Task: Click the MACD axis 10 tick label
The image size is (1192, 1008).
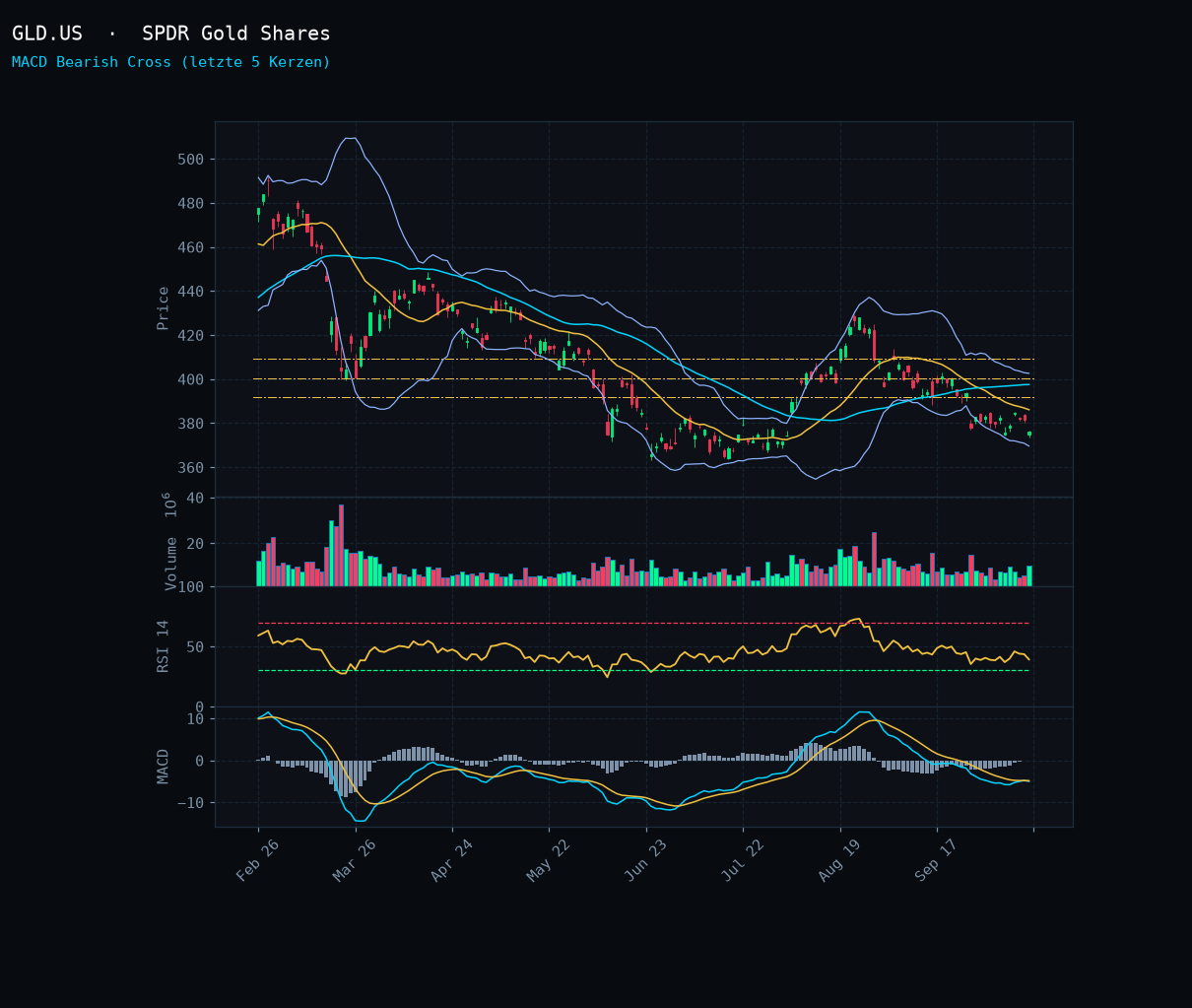Action: click(195, 719)
